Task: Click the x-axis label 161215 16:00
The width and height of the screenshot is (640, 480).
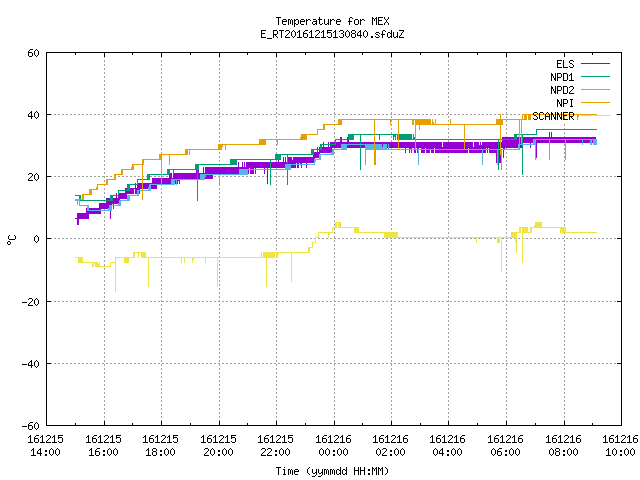Action: pyautogui.click(x=103, y=446)
